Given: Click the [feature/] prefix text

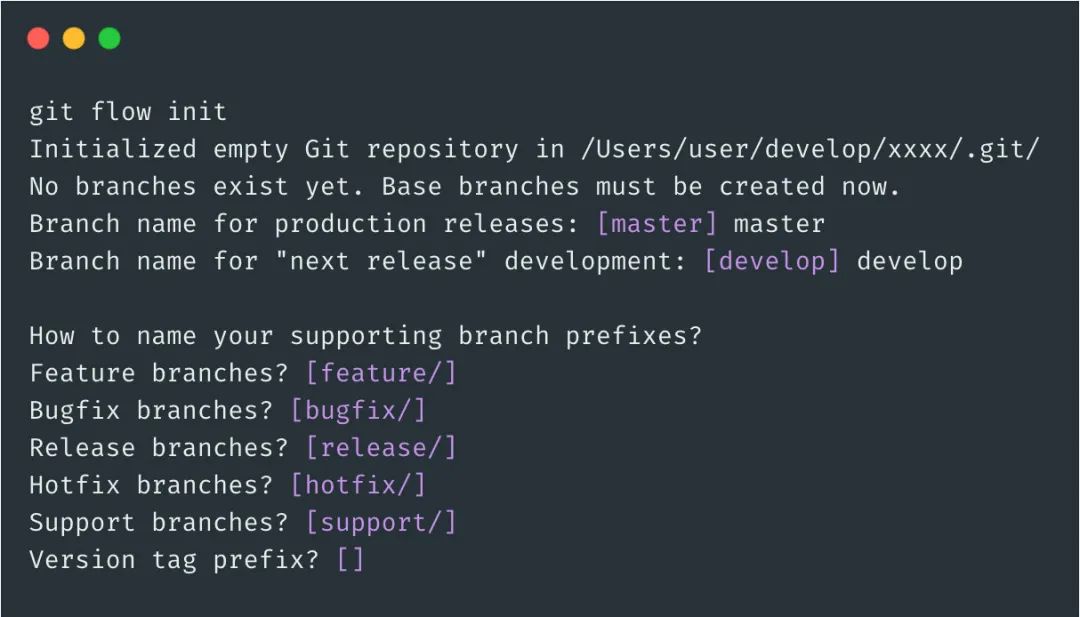Looking at the screenshot, I should coord(381,373).
